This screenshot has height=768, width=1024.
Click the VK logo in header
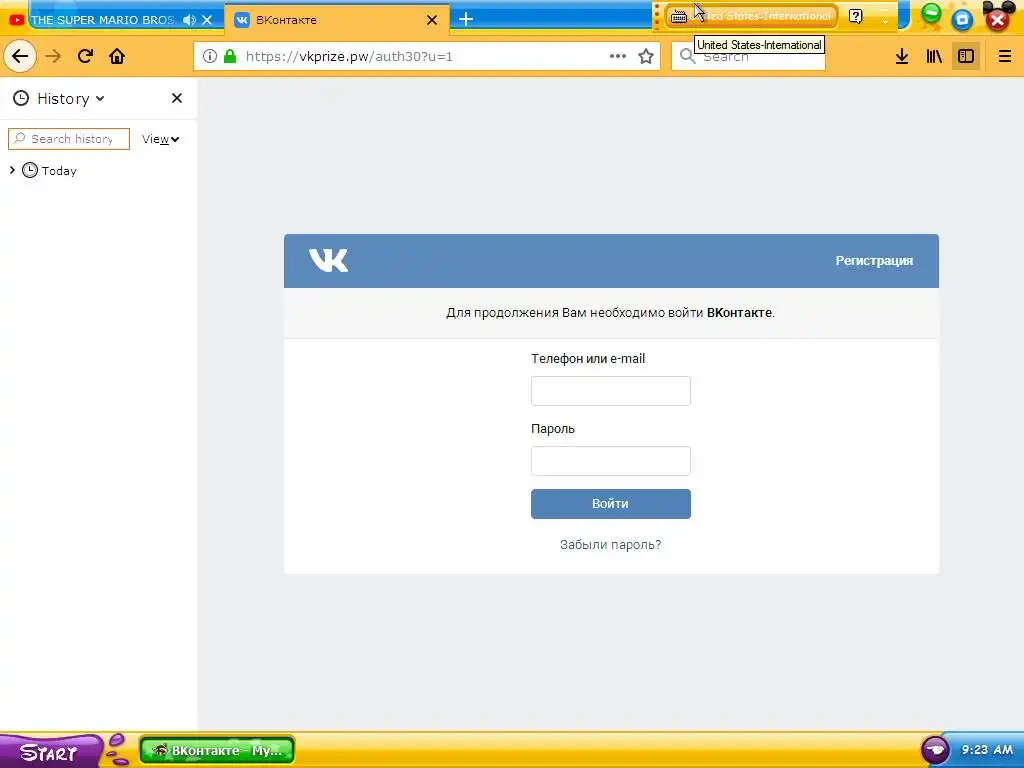coord(328,260)
